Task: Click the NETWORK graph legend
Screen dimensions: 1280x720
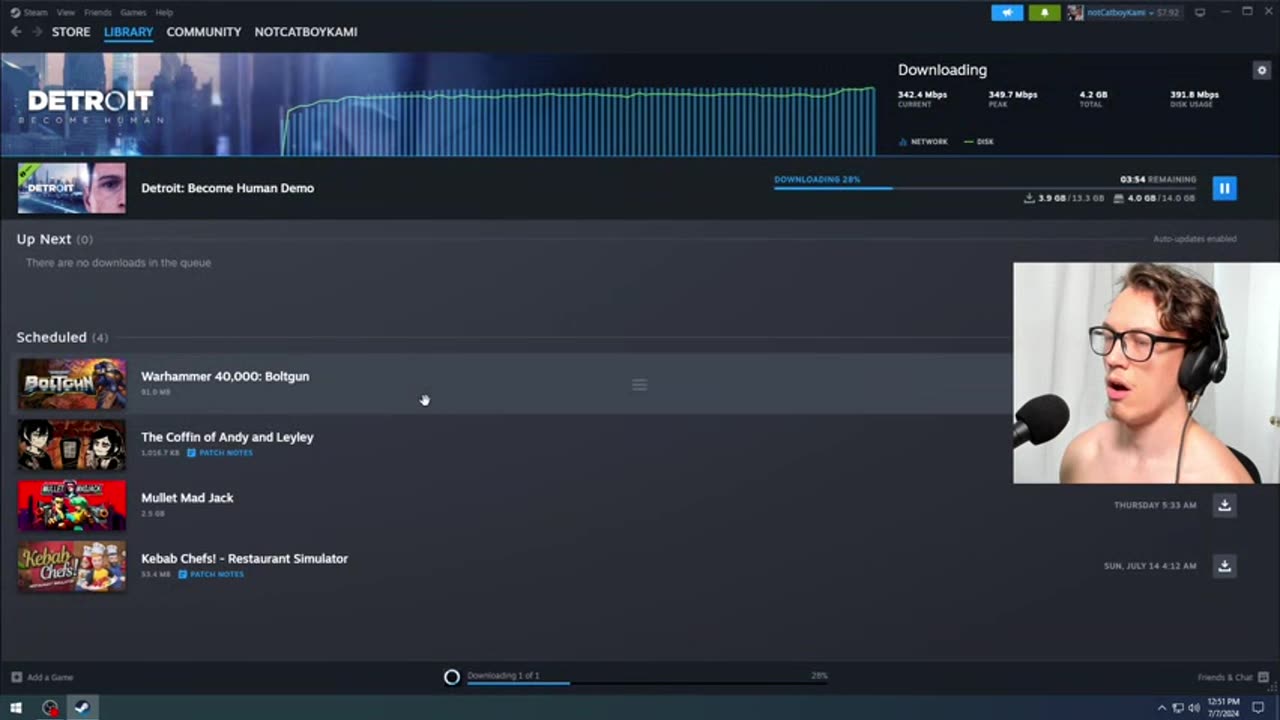Action: coord(923,142)
